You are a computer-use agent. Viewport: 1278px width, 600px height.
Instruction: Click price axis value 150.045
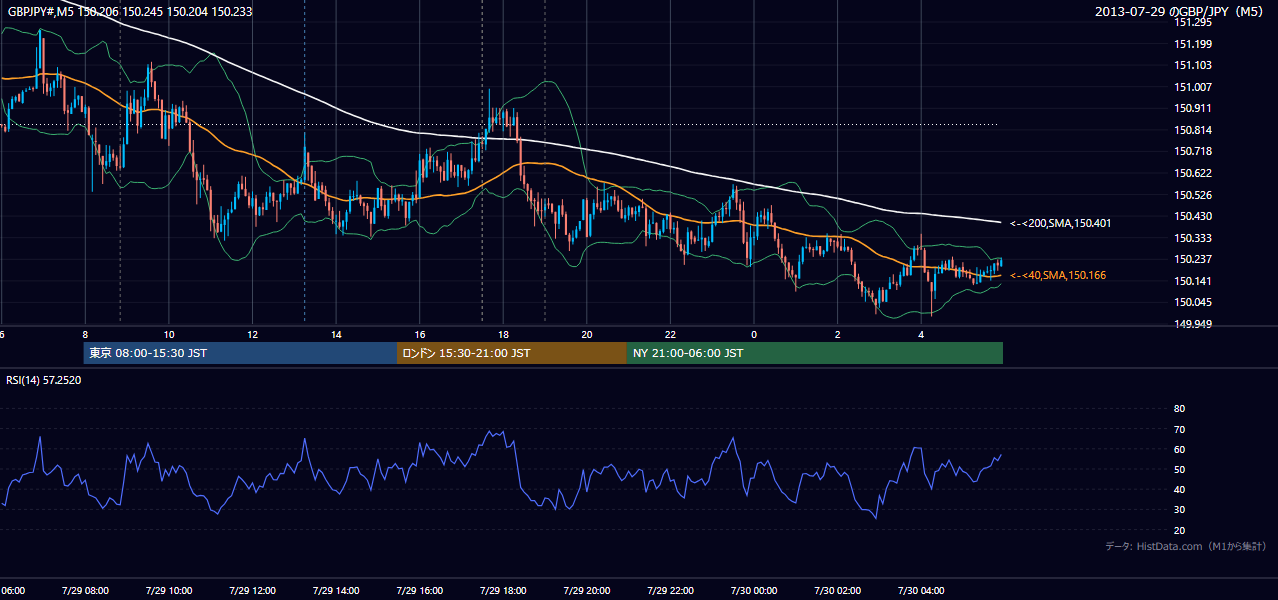pos(1194,302)
